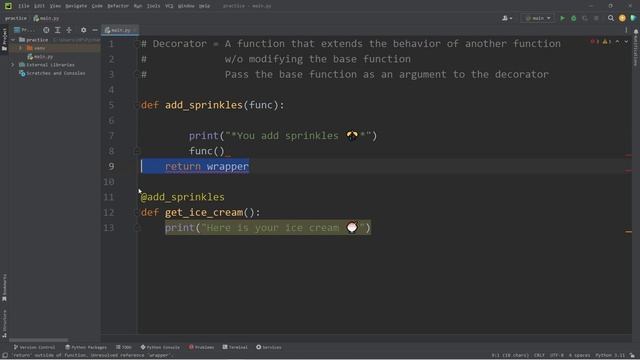Click the red error stripe mark beside line 9
The height and width of the screenshot is (360, 640).
629,171
